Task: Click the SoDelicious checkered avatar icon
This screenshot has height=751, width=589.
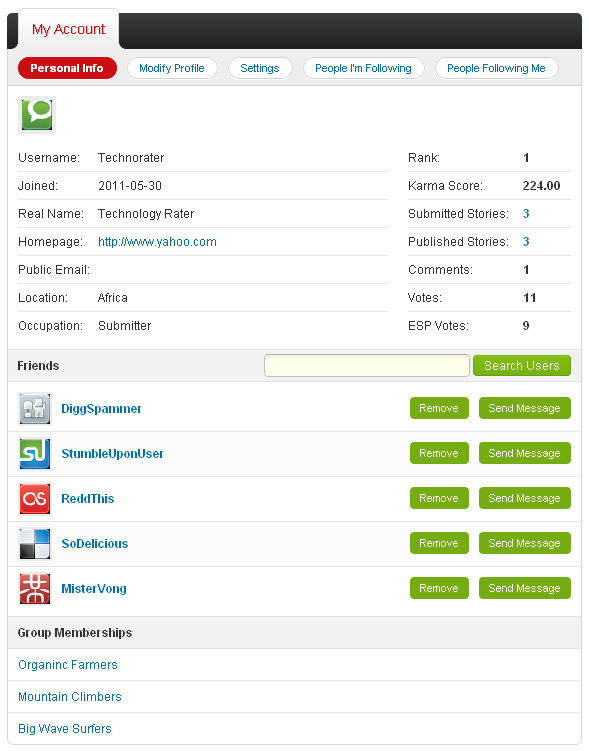Action: click(x=35, y=544)
